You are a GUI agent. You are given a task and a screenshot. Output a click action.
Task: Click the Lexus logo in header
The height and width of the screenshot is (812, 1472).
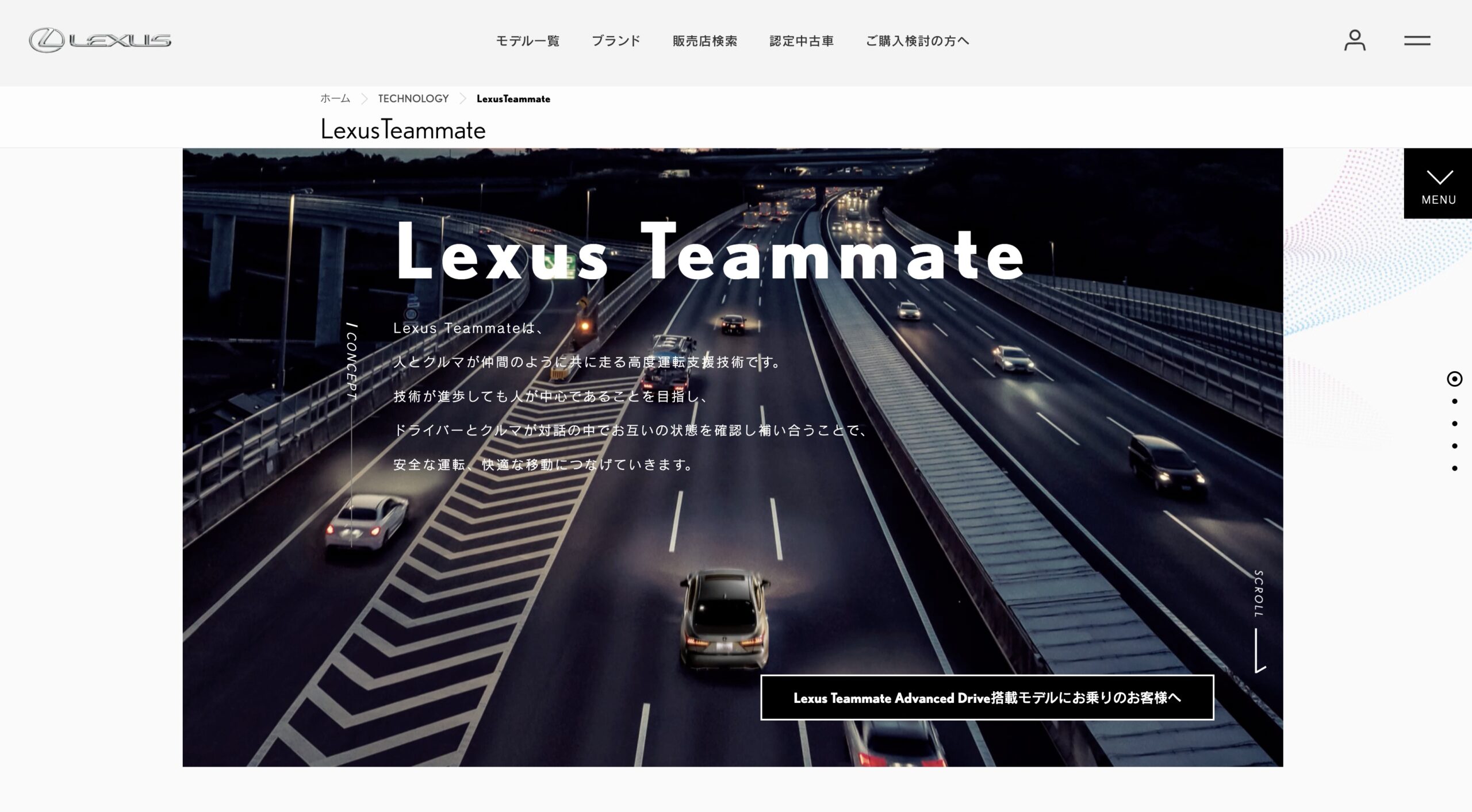coord(100,40)
